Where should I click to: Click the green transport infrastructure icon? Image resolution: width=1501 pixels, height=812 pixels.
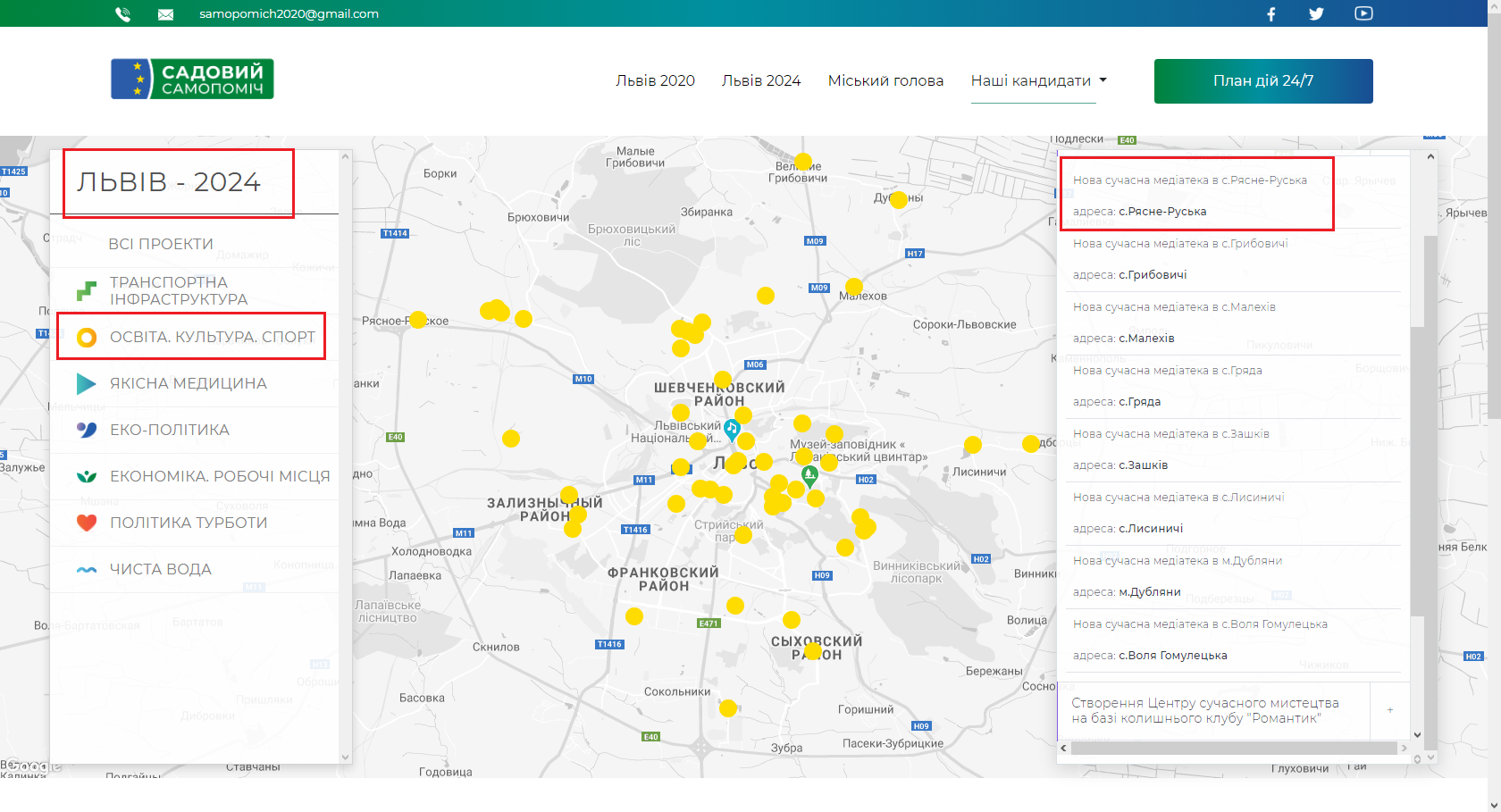87,290
